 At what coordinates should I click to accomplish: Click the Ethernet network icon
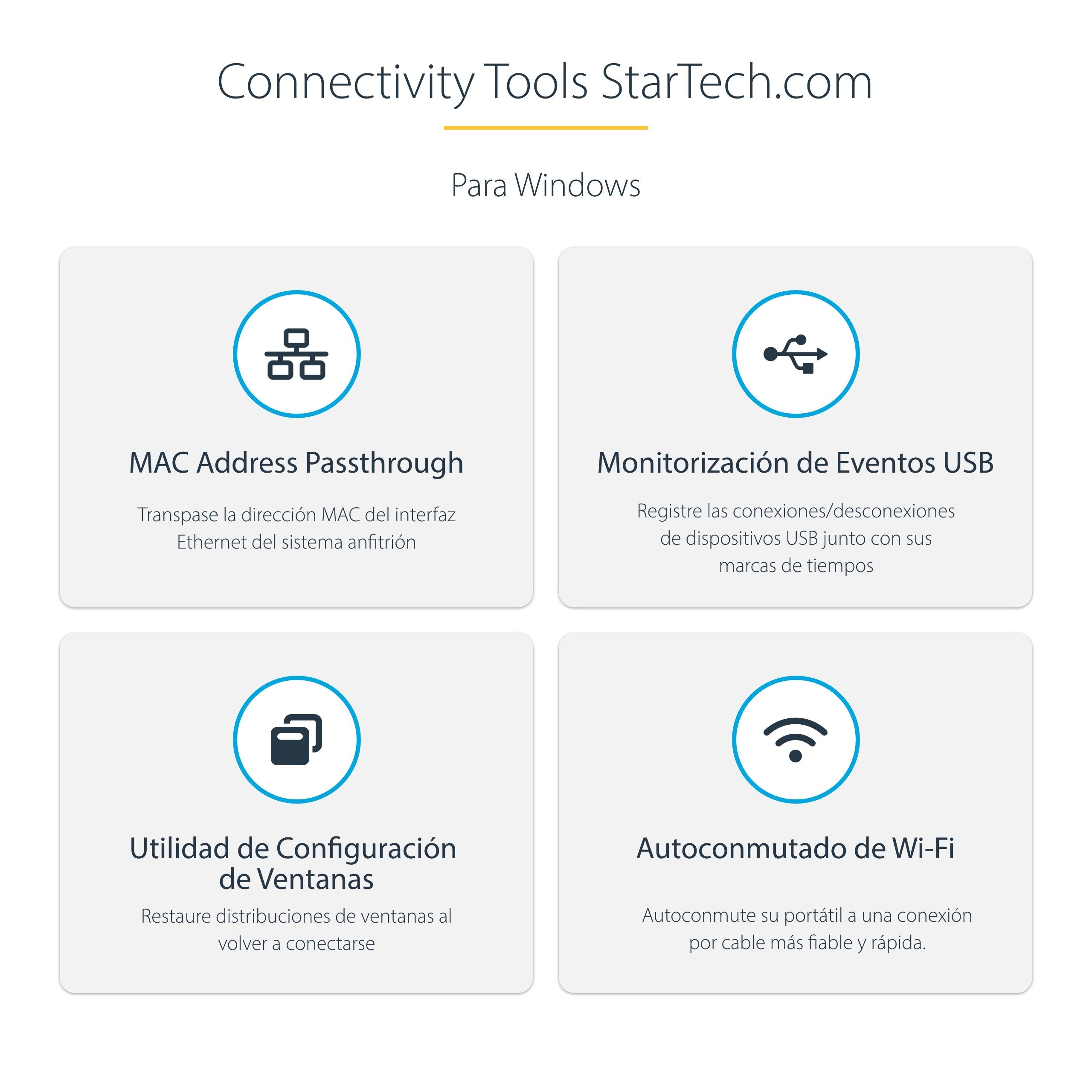[x=296, y=354]
